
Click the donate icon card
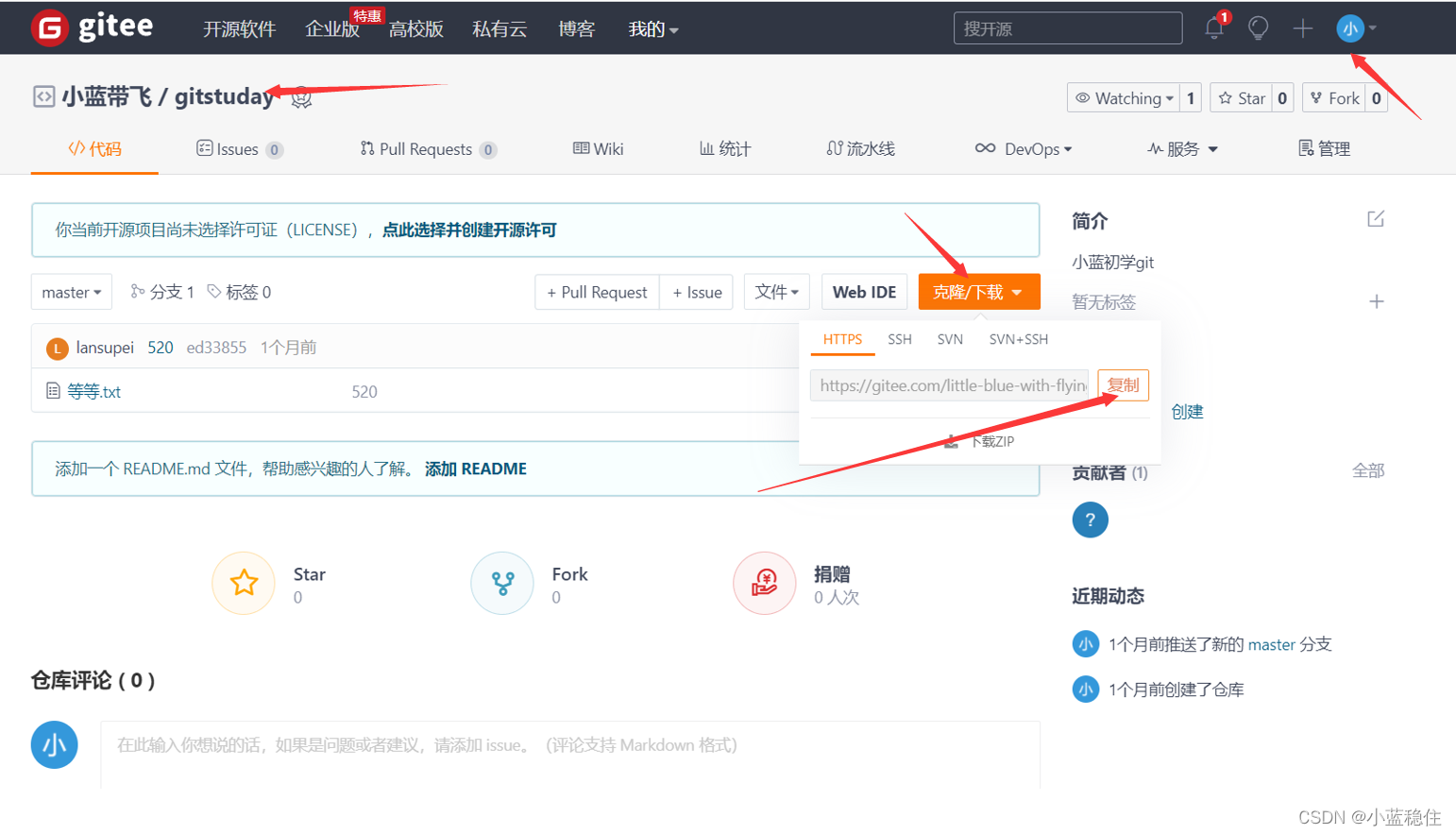pyautogui.click(x=765, y=583)
